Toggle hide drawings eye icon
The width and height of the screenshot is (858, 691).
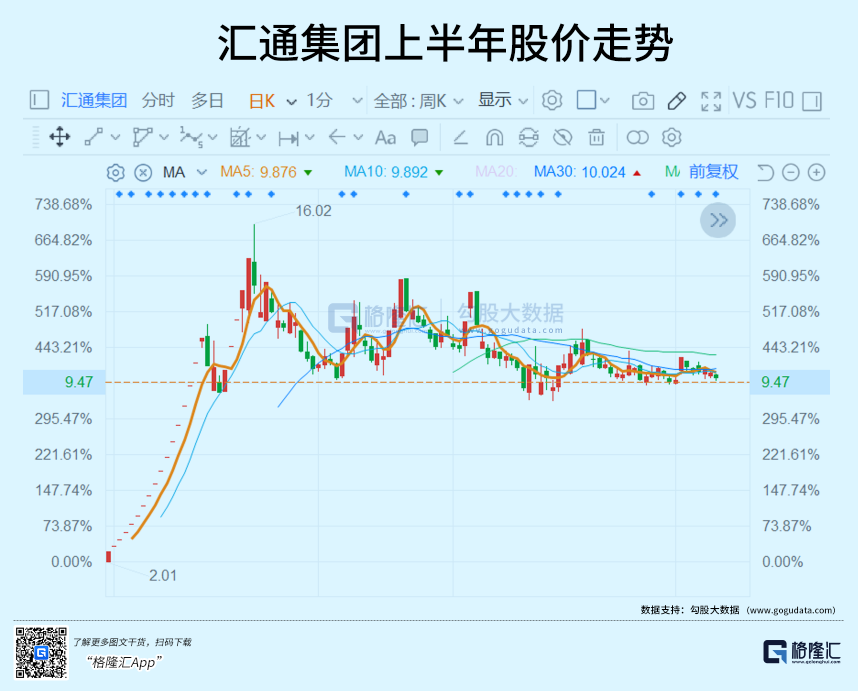pyautogui.click(x=562, y=137)
